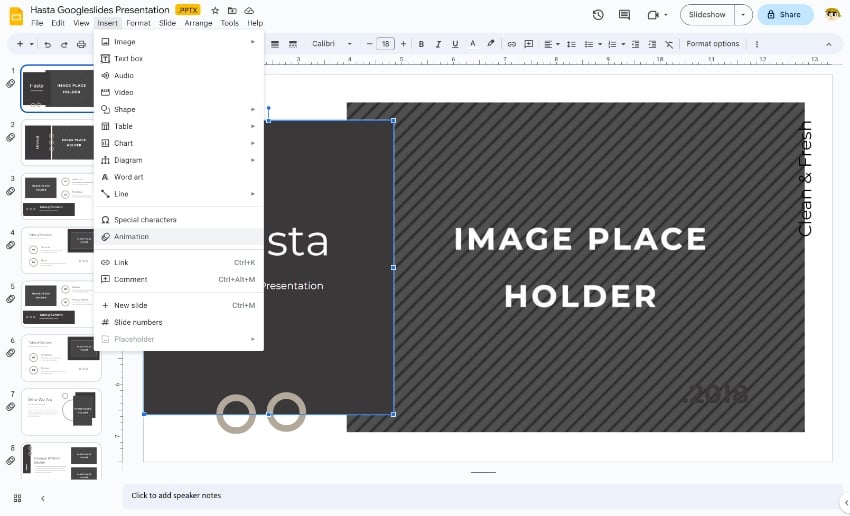Click the clear formatting icon
This screenshot has height=516, width=850.
click(669, 44)
